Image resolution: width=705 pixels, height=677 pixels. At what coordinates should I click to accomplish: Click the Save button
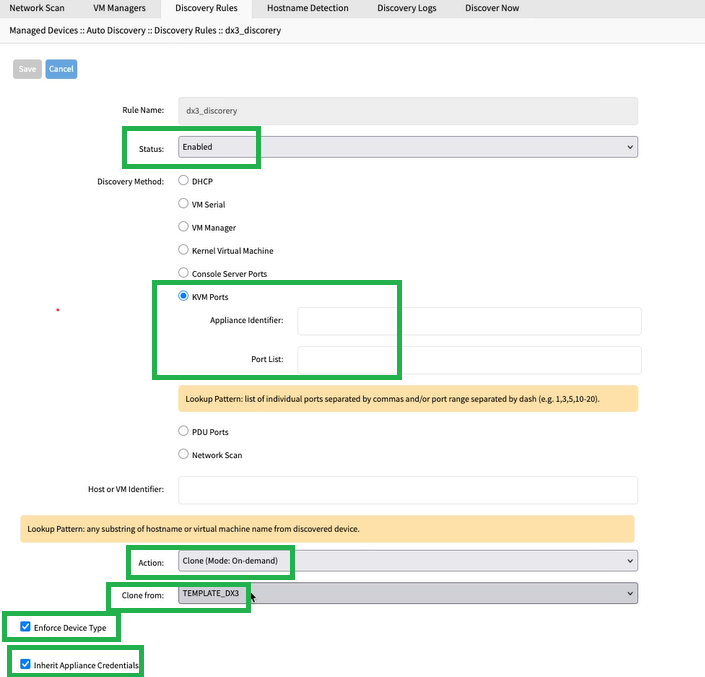(27, 69)
